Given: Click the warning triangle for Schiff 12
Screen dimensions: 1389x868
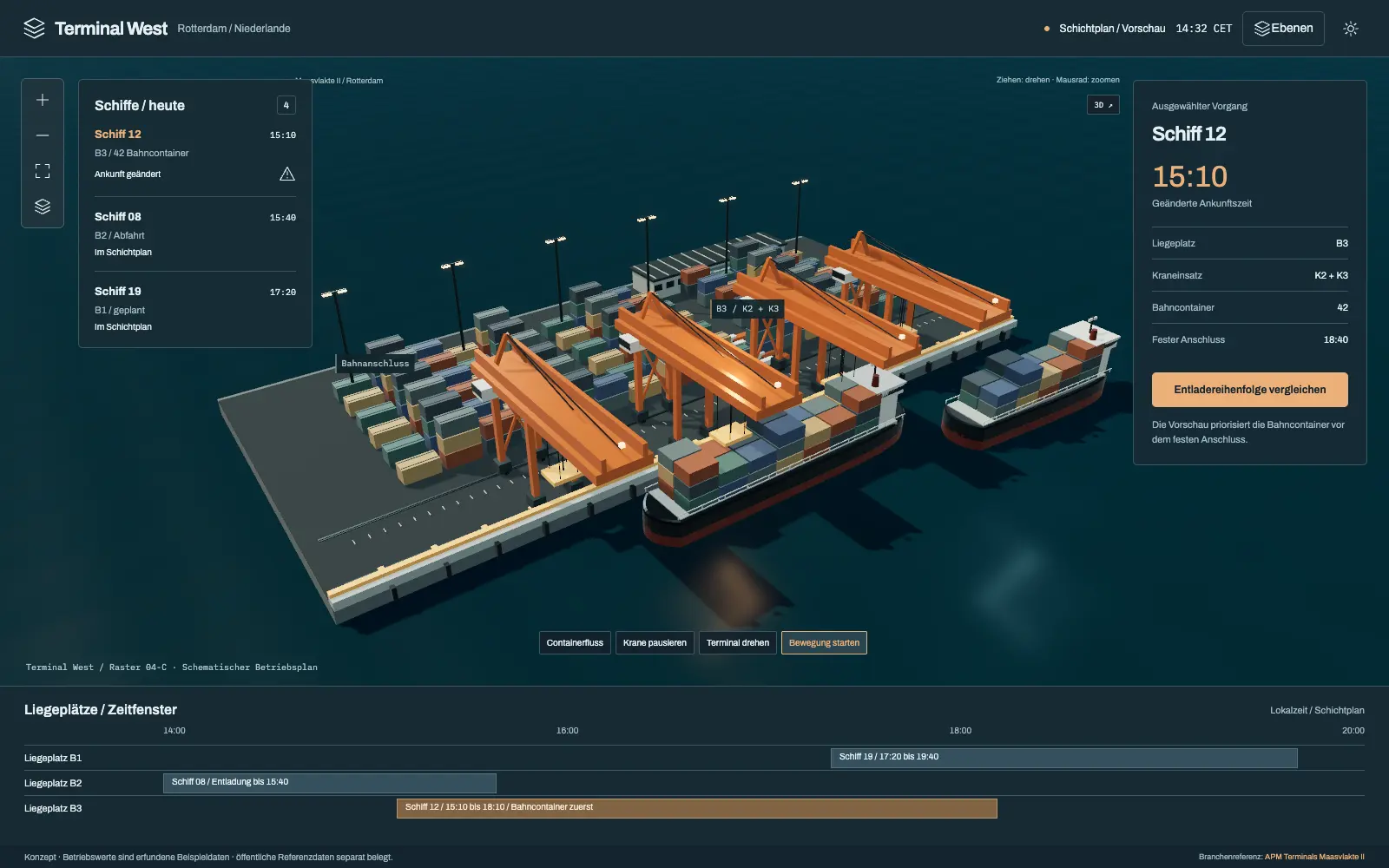Looking at the screenshot, I should click(x=287, y=174).
